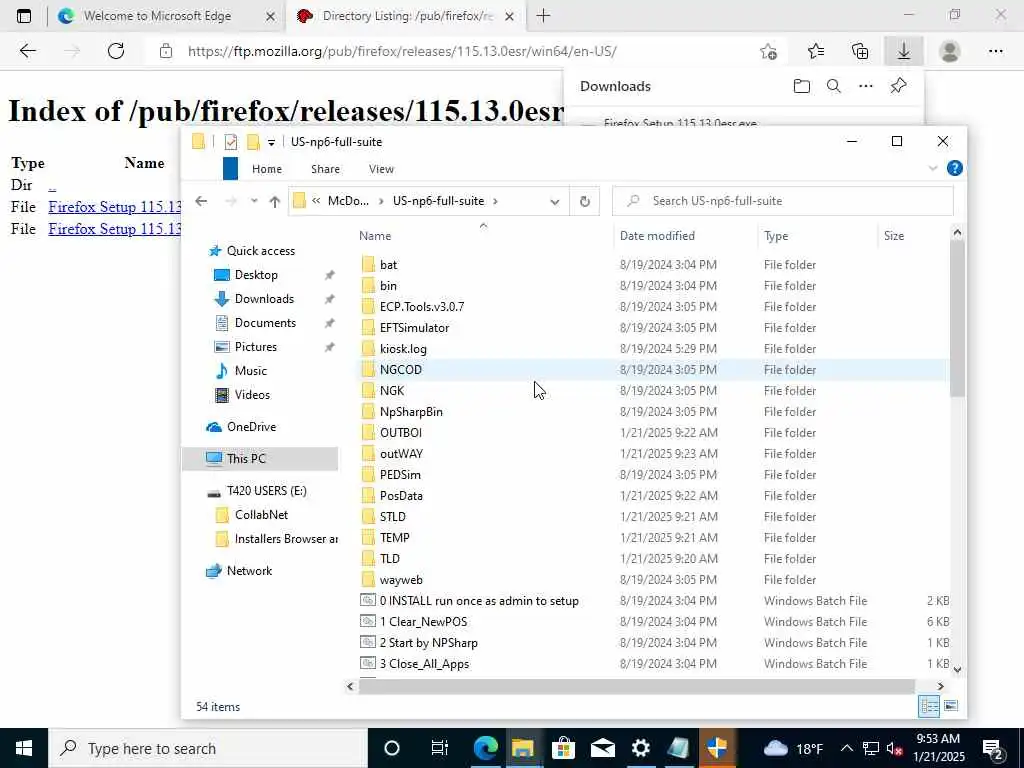Click Explorer Up one level arrow
The height and width of the screenshot is (768, 1024).
tap(274, 201)
